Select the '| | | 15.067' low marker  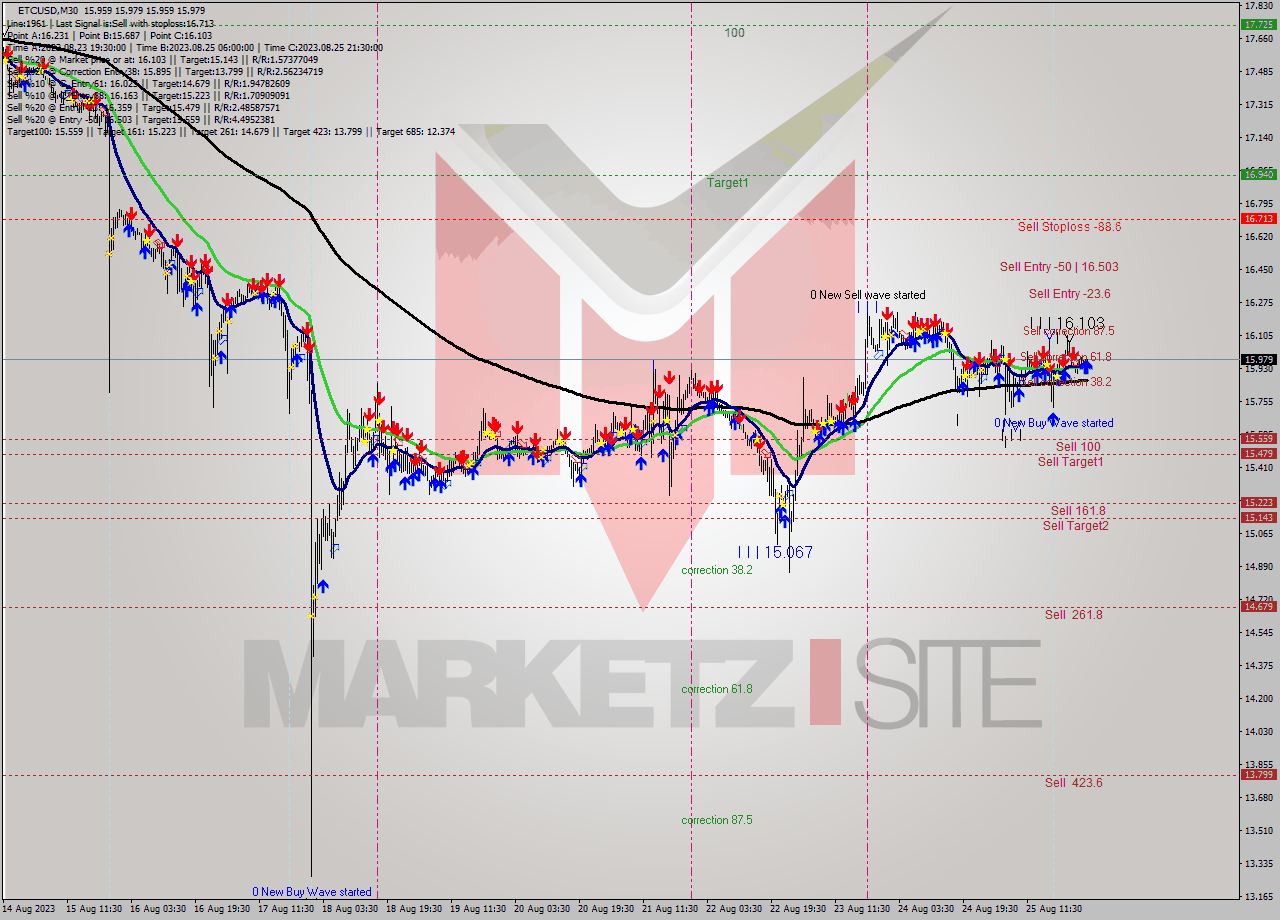[x=775, y=552]
